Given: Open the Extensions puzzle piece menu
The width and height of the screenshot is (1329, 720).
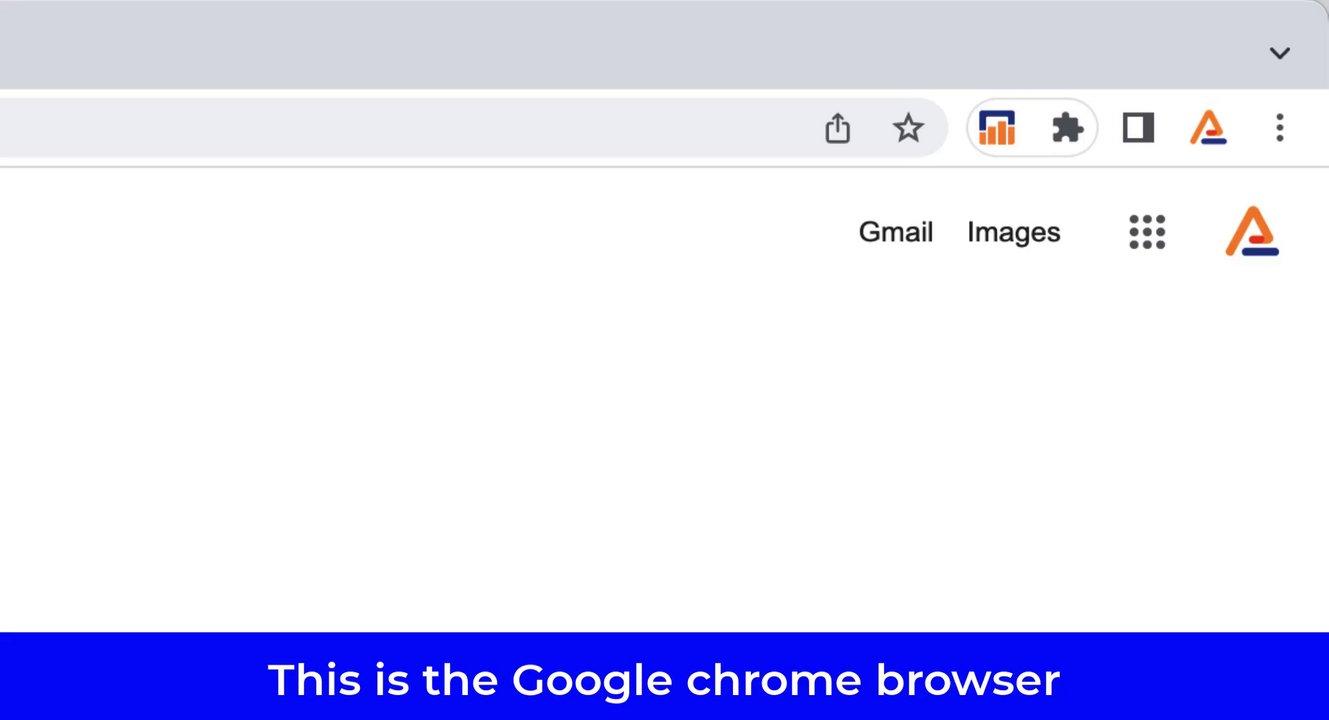Looking at the screenshot, I should pyautogui.click(x=1067, y=128).
